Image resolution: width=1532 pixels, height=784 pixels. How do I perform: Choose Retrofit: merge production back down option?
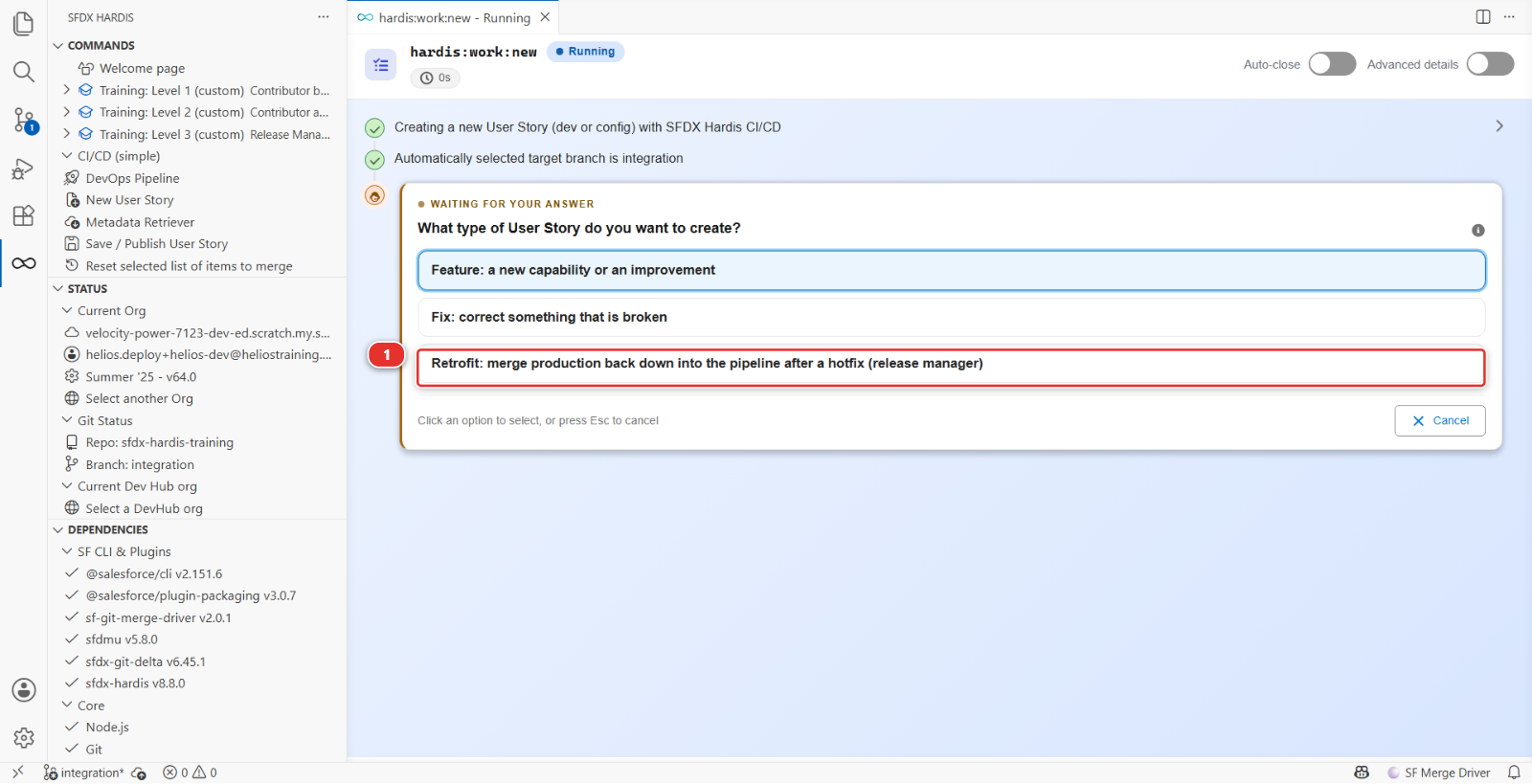point(952,367)
